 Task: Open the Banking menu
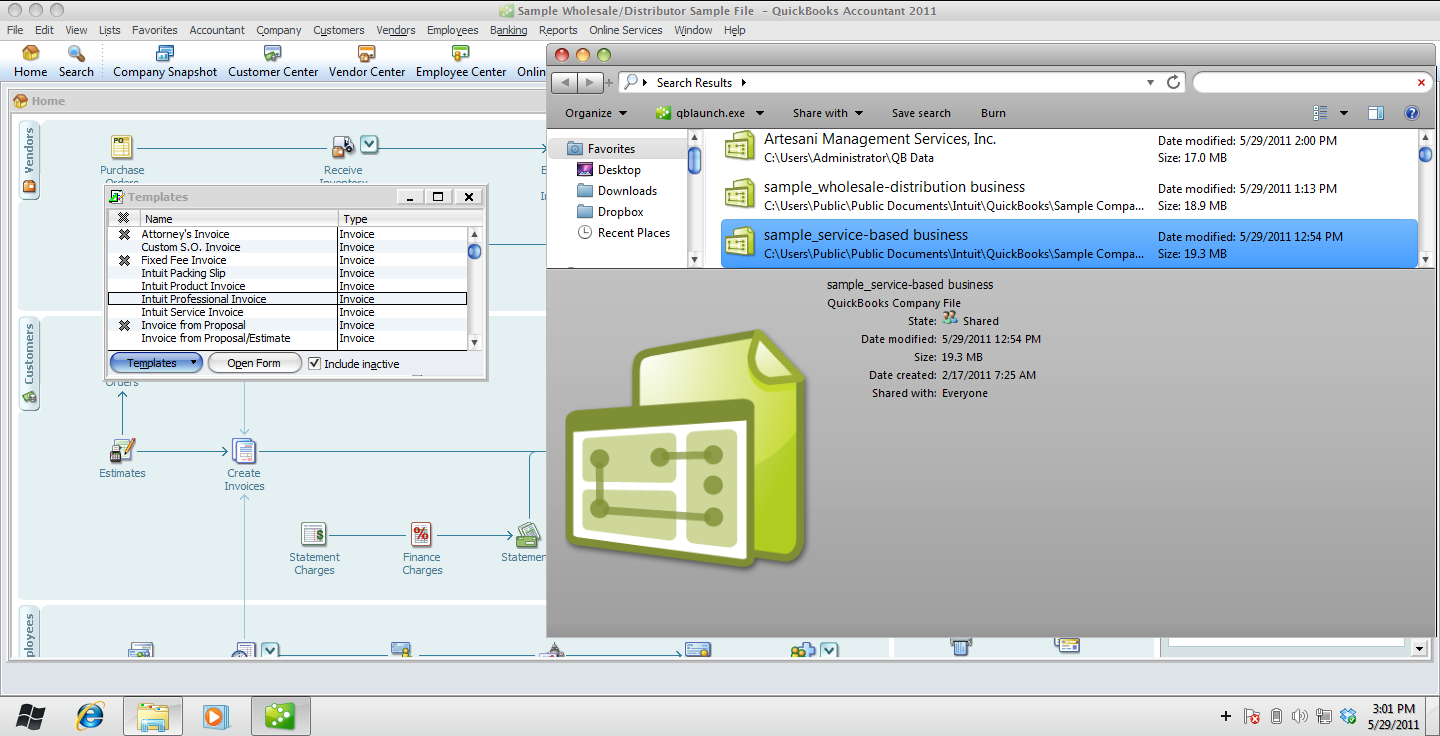(508, 30)
